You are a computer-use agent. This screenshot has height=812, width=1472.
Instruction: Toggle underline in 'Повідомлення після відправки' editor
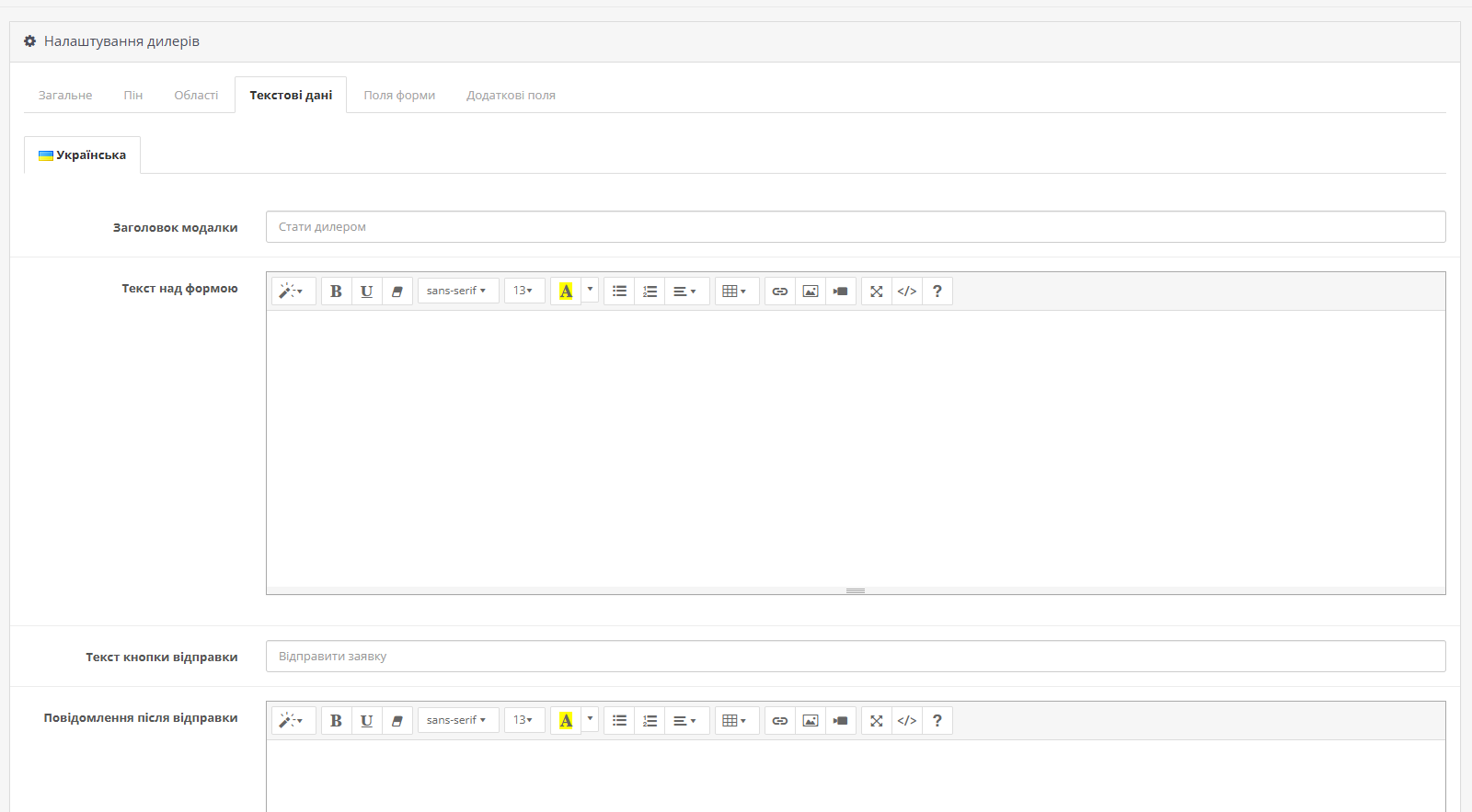pos(366,721)
